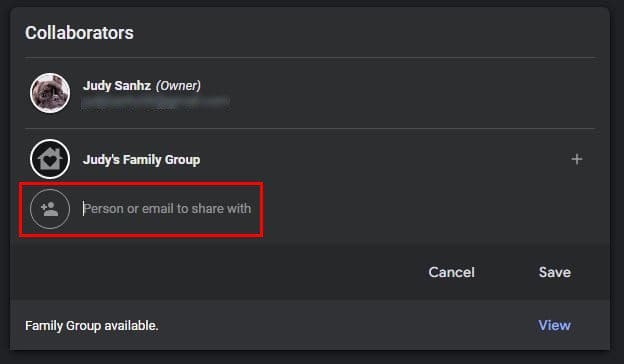
Task: Click the Collaborators dialog heading
Action: point(79,33)
